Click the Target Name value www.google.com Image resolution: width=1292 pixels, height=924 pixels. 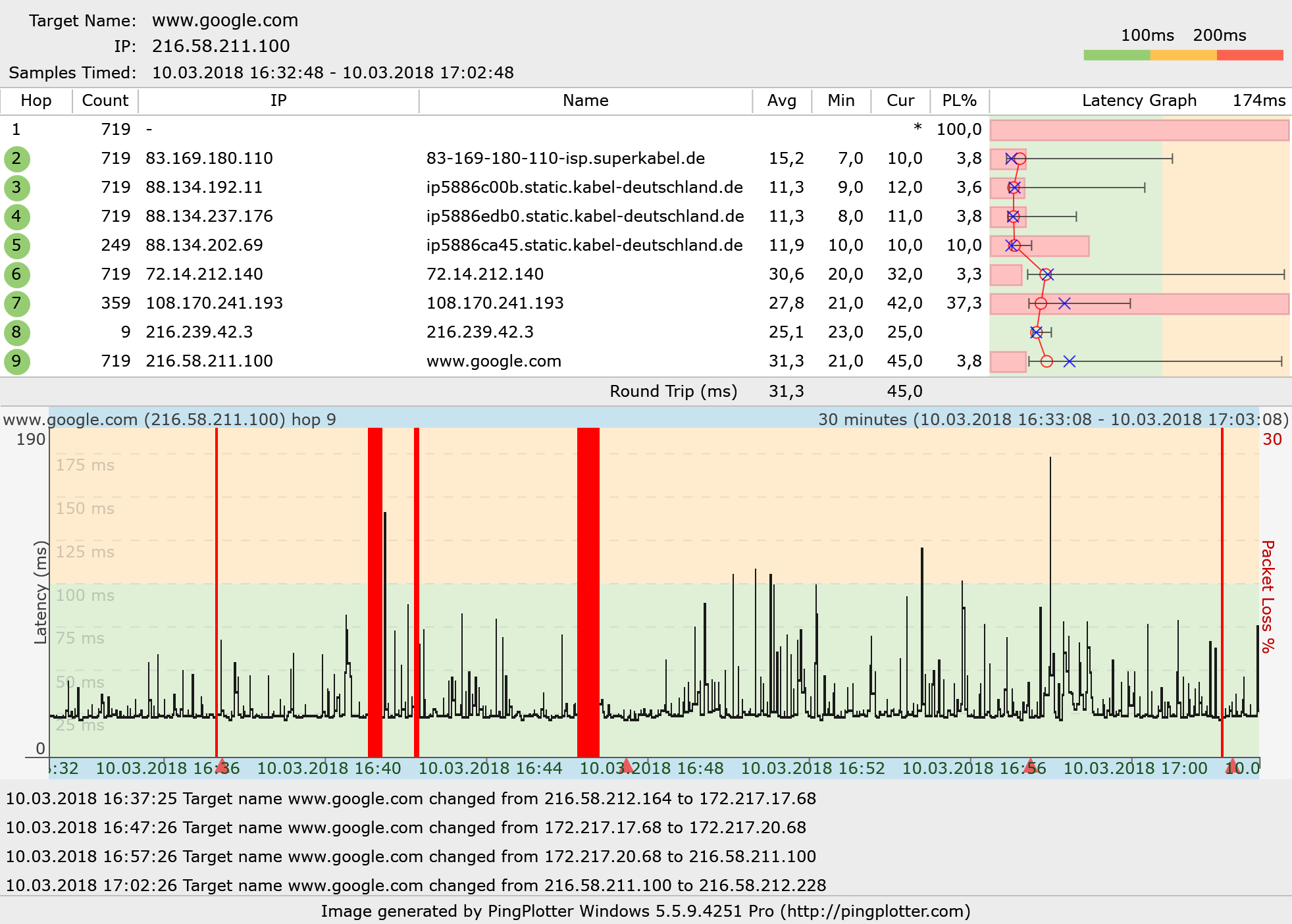(225, 20)
